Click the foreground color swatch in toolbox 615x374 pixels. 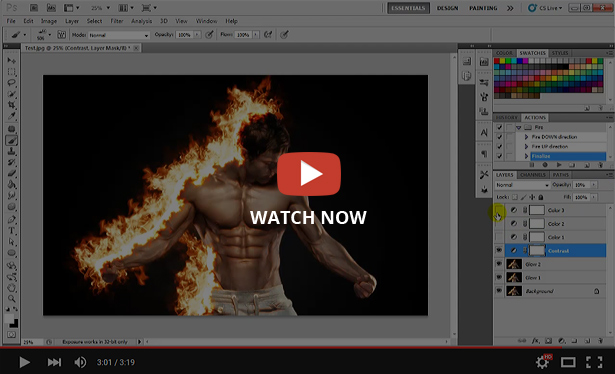pyautogui.click(x=9, y=318)
